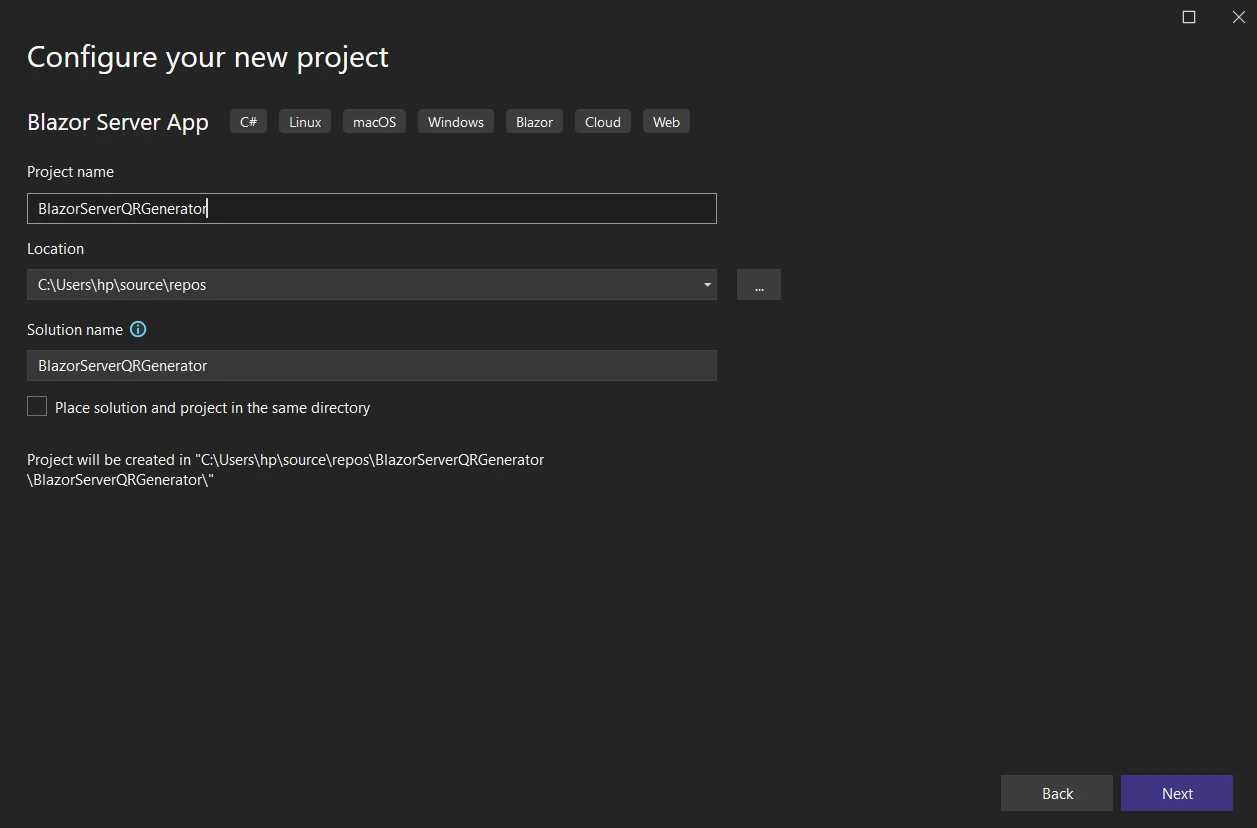Expand the Location dropdown arrow
Screen dimensions: 1257x828
(707, 285)
